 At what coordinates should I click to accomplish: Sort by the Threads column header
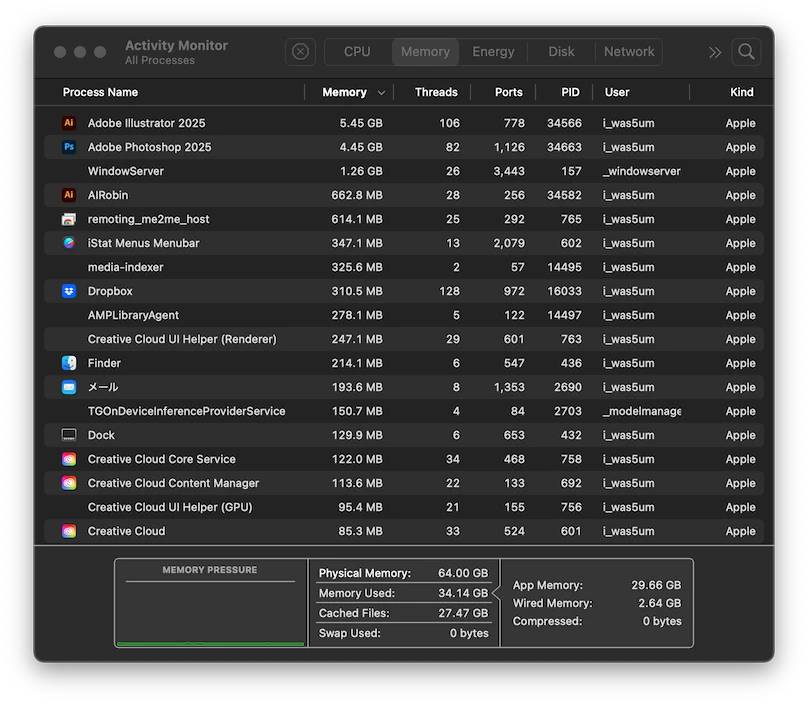[x=436, y=92]
